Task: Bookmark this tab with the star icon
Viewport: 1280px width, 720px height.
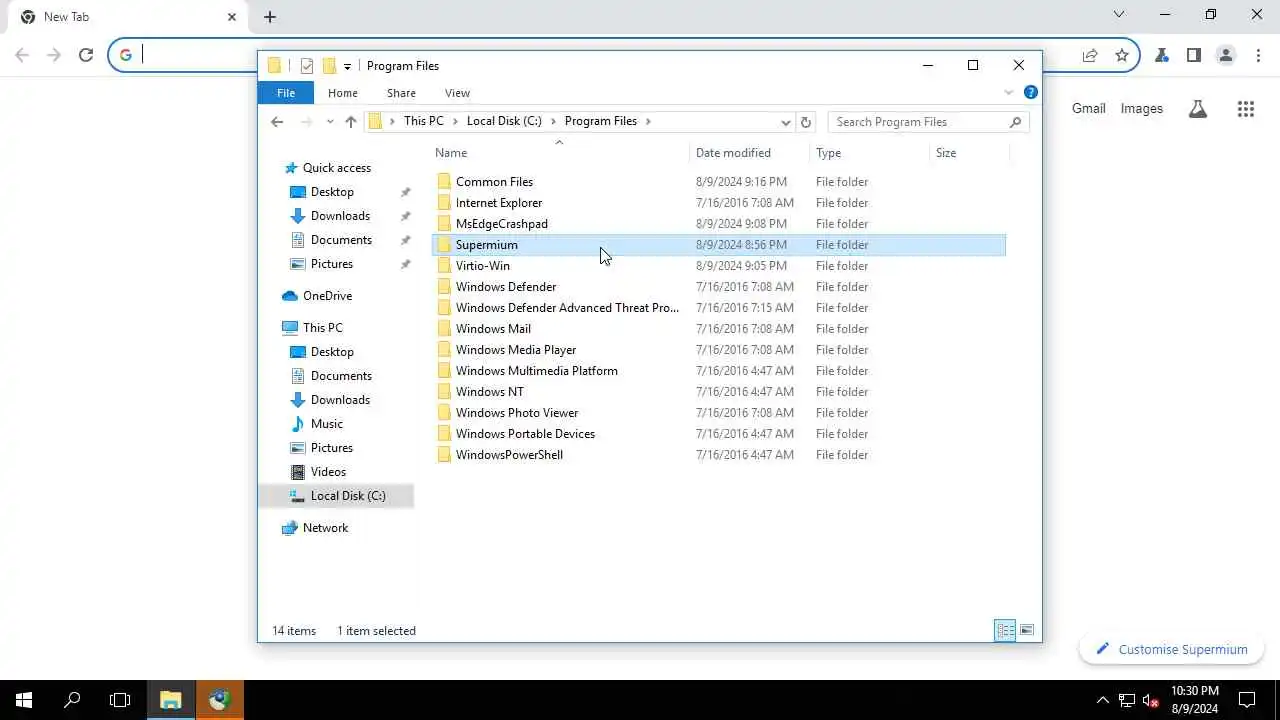Action: pyautogui.click(x=1122, y=55)
